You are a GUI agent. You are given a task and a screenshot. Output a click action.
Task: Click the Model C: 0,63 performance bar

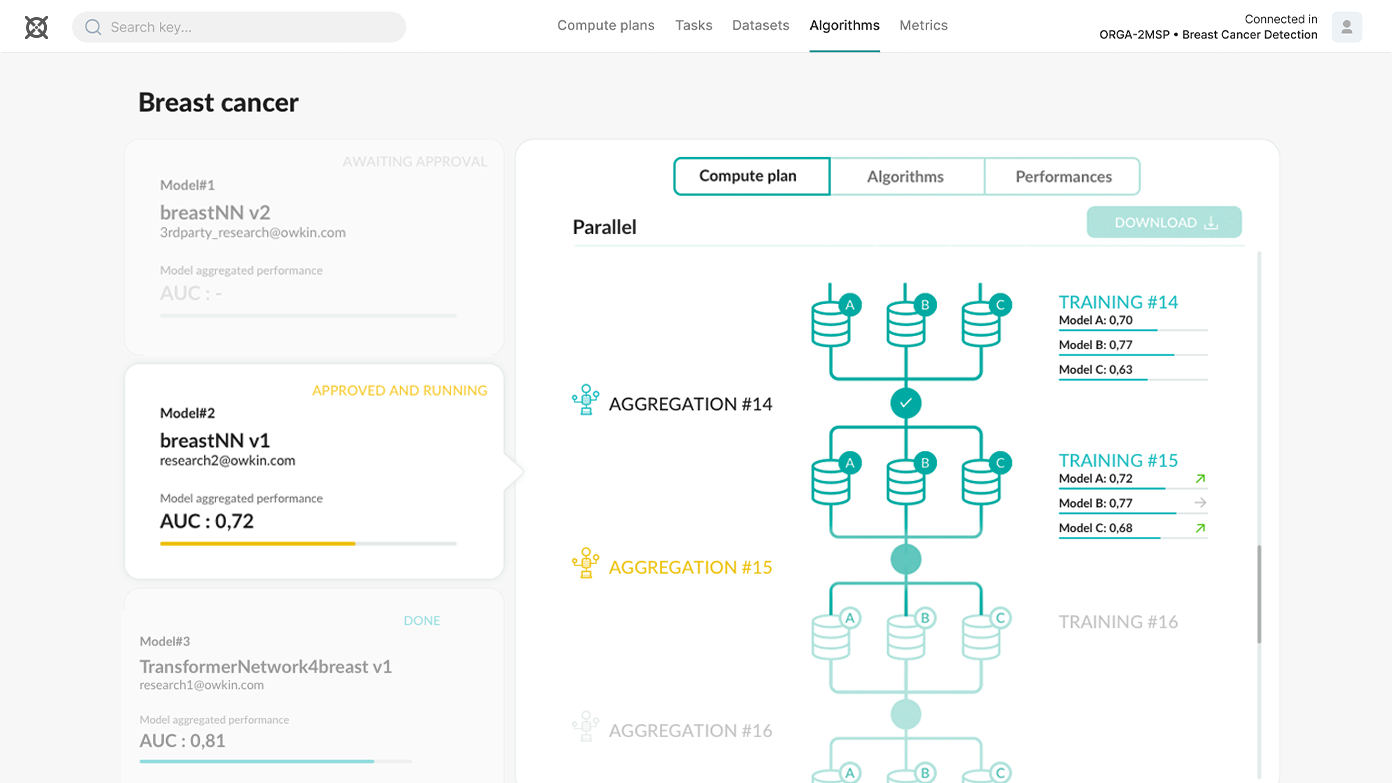pyautogui.click(x=1133, y=379)
